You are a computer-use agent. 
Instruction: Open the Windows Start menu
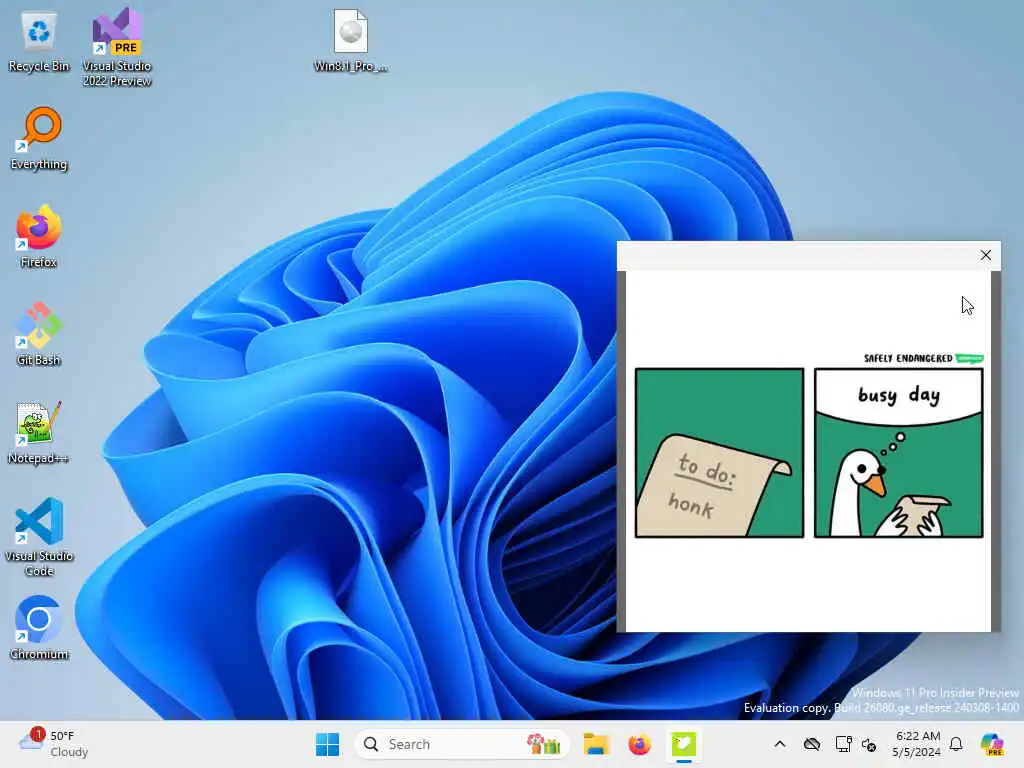327,744
